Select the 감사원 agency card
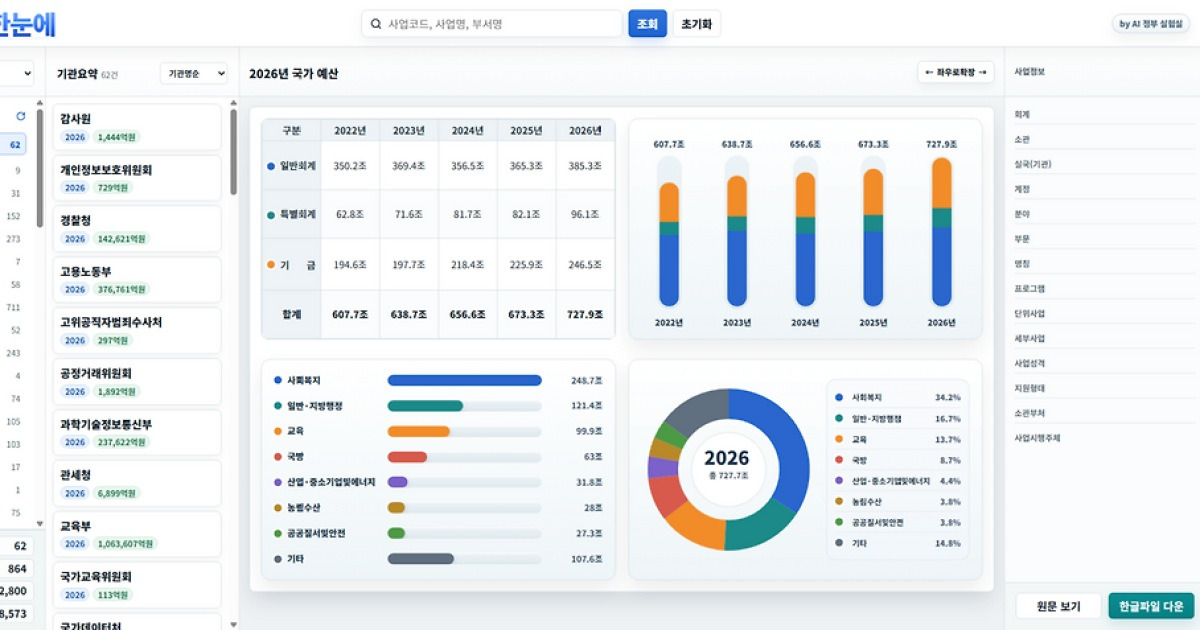The image size is (1200, 630). (137, 127)
